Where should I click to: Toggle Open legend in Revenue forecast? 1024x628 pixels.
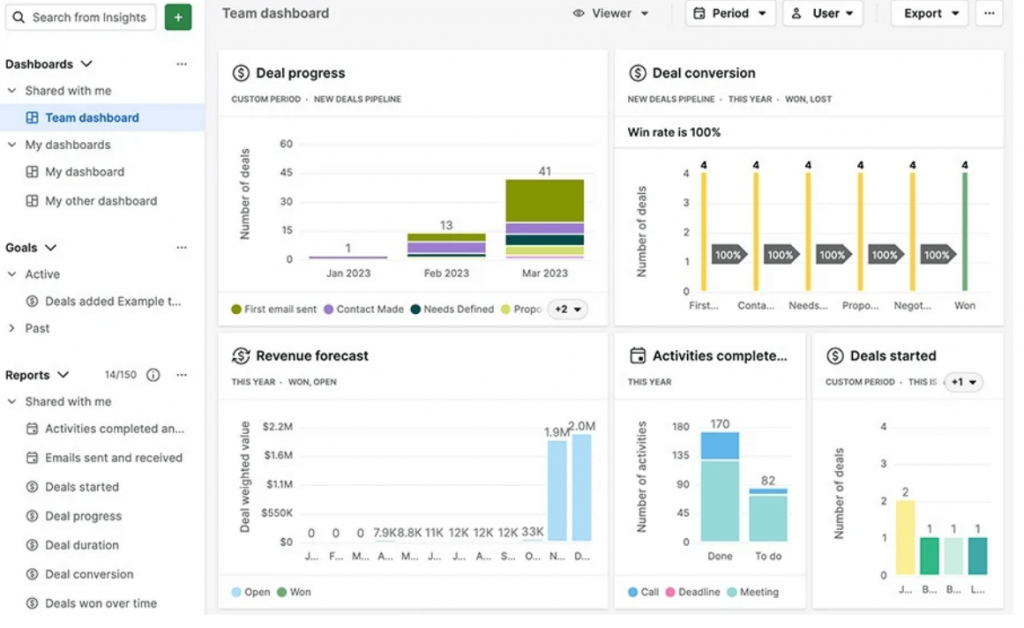(x=251, y=592)
